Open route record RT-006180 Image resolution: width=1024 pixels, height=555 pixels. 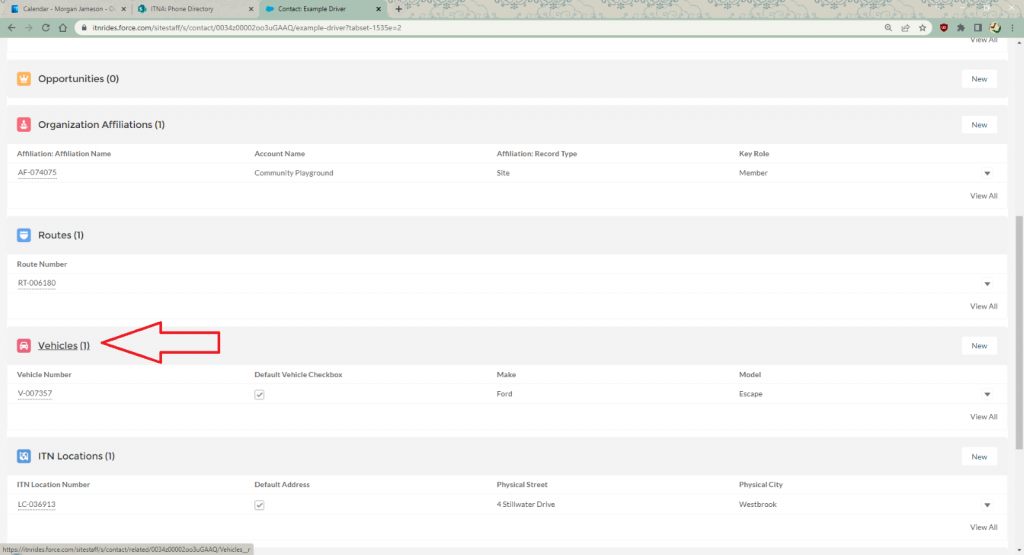point(37,283)
